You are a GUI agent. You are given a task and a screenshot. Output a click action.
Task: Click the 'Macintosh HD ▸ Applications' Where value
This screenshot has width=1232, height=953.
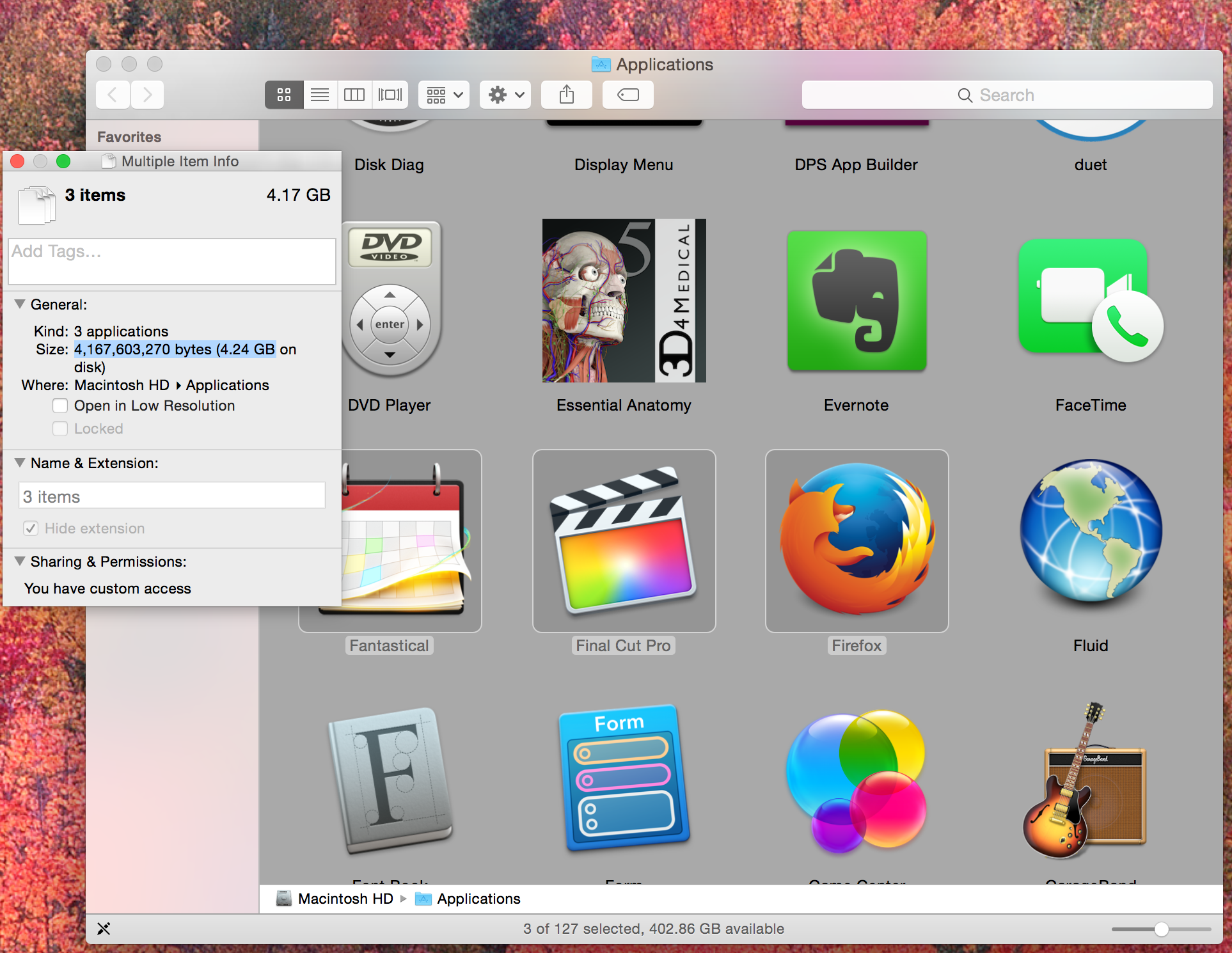171,385
